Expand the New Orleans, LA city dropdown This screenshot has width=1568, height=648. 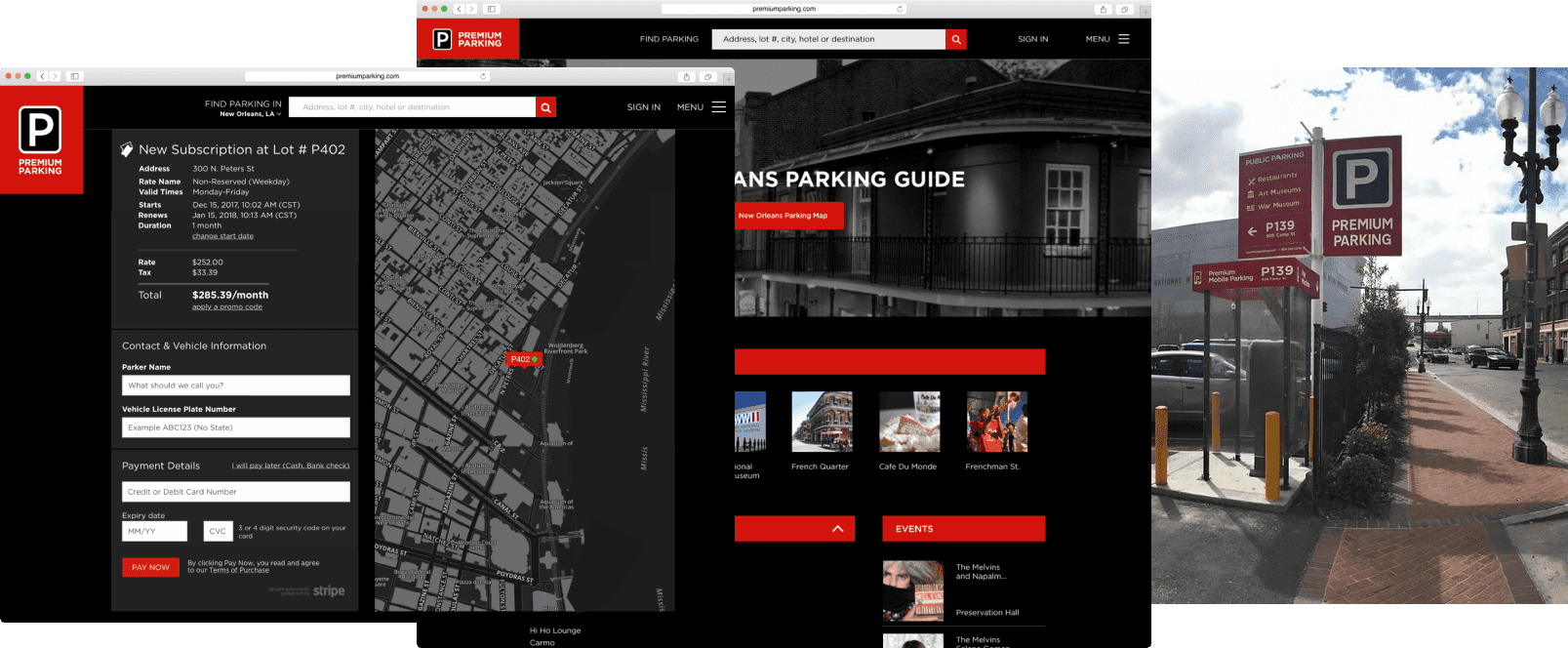[250, 114]
